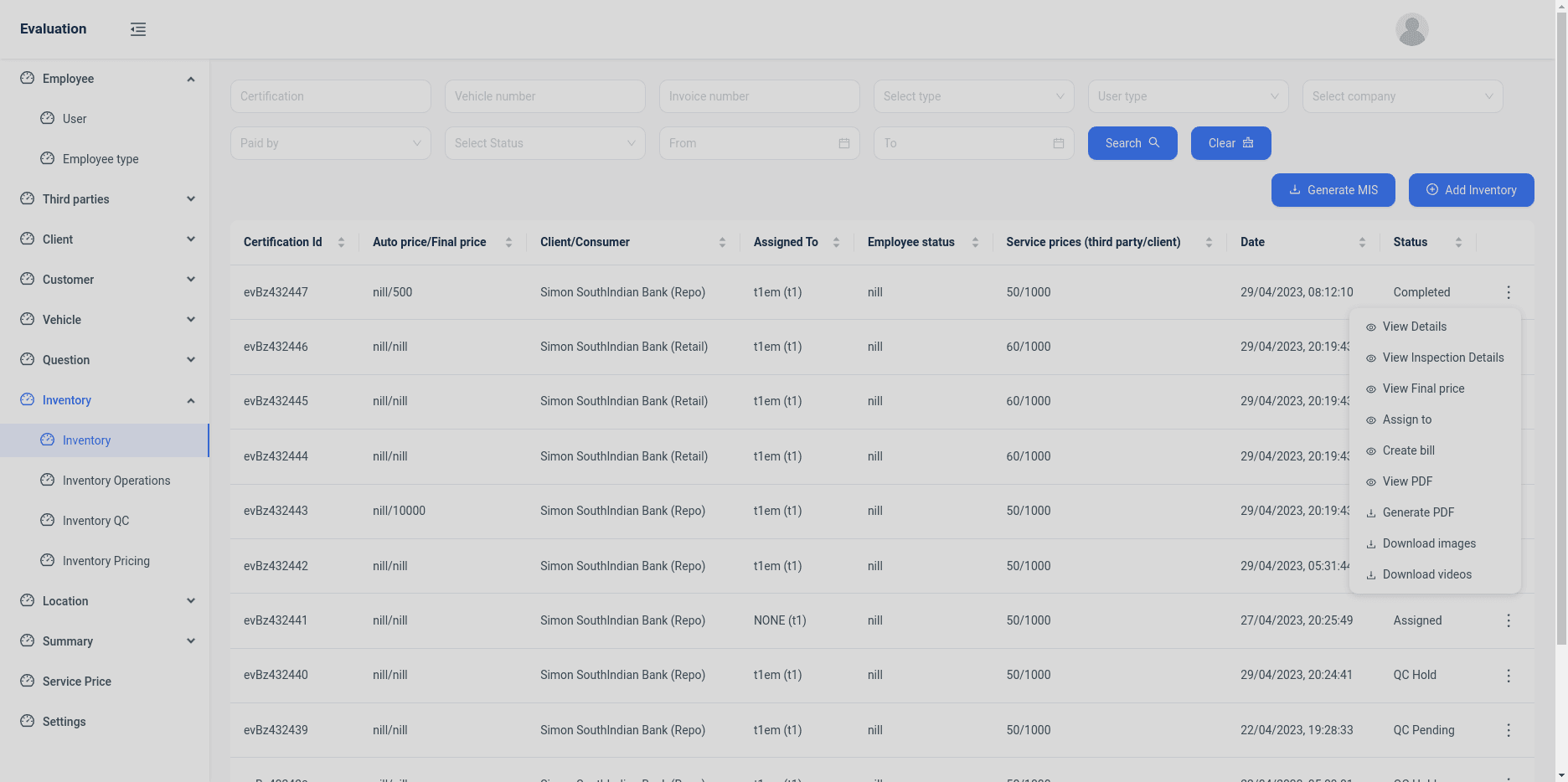
Task: Expand the Customer sidebar section
Action: click(191, 280)
